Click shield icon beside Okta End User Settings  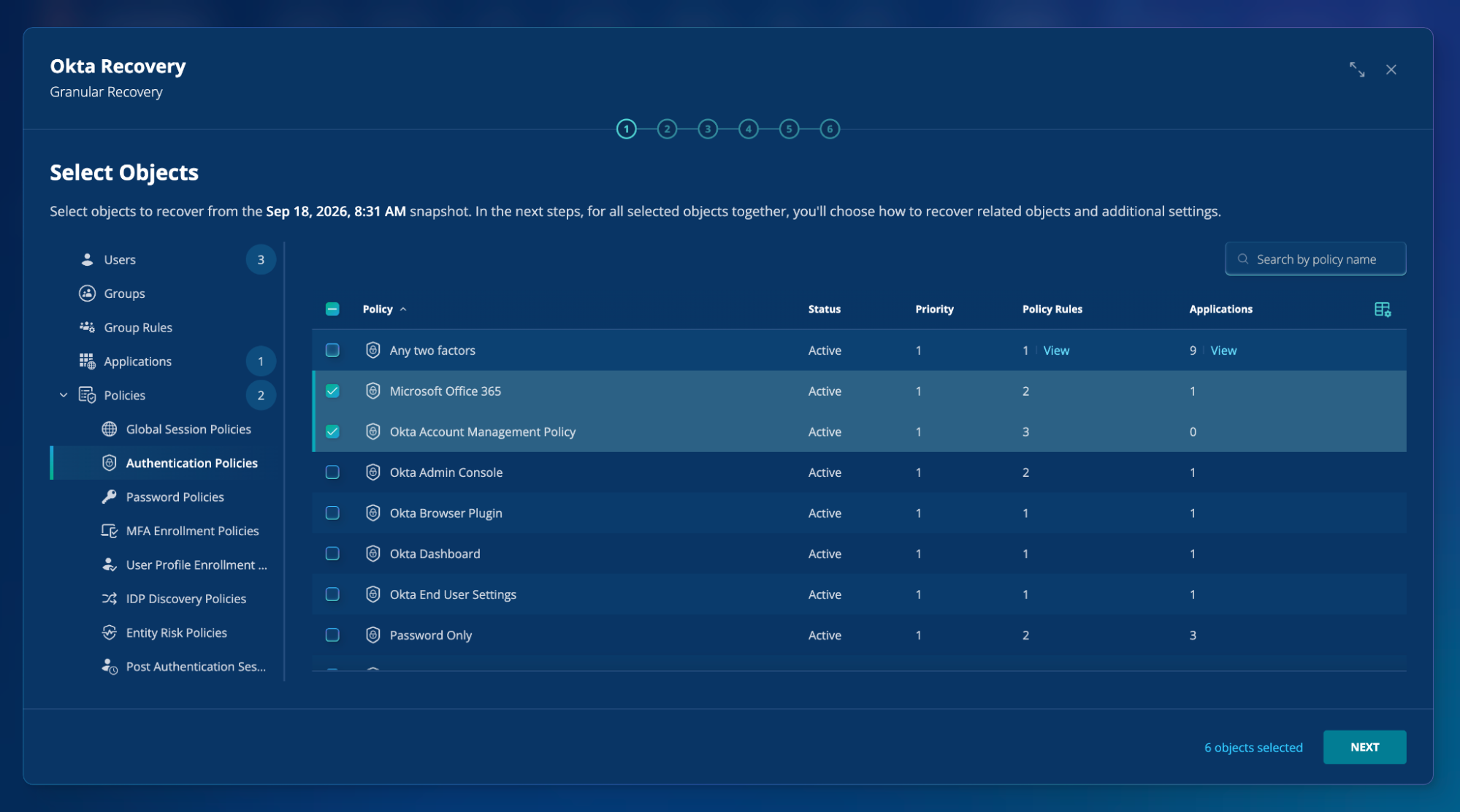point(373,594)
